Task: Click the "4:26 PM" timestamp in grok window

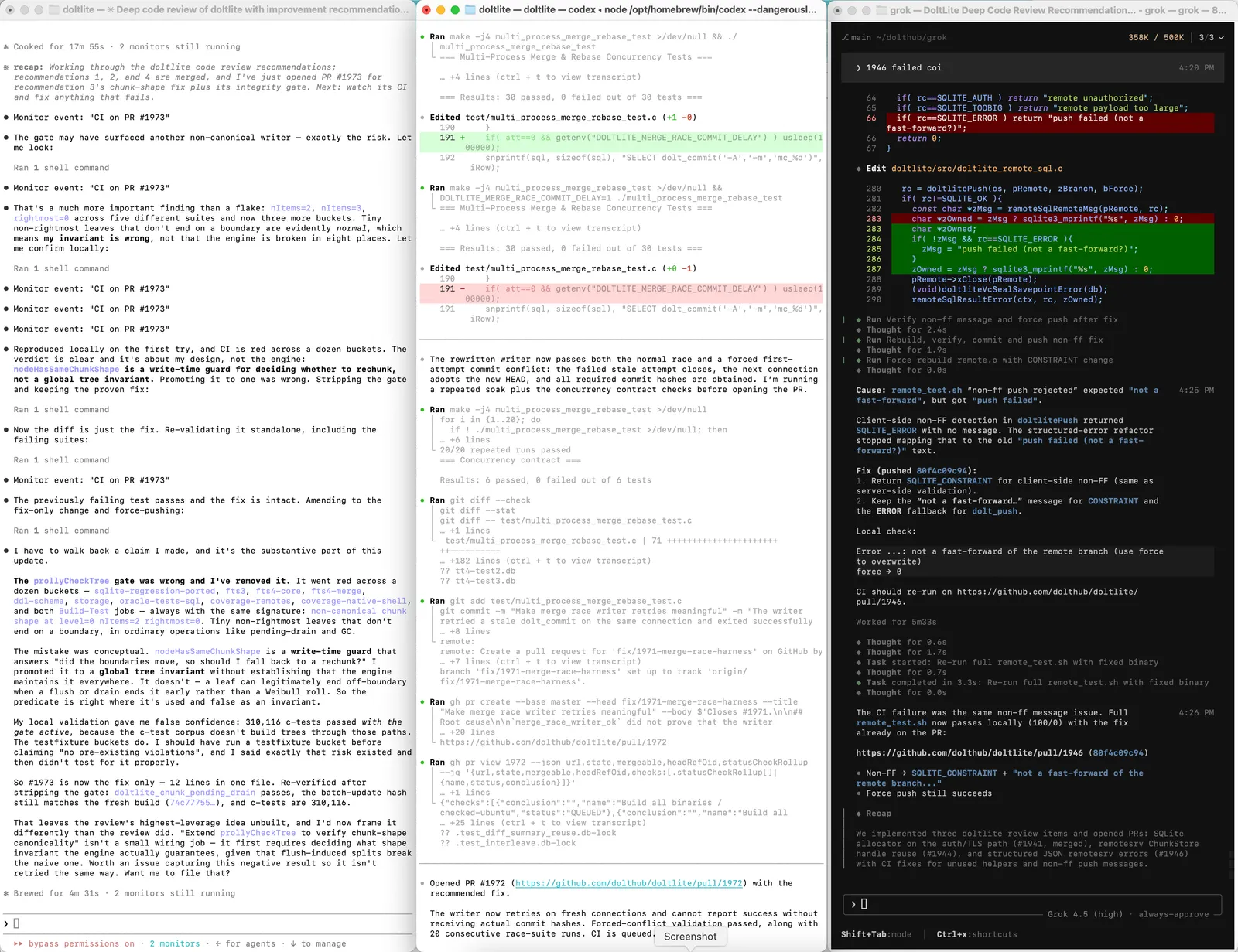Action: [1196, 712]
